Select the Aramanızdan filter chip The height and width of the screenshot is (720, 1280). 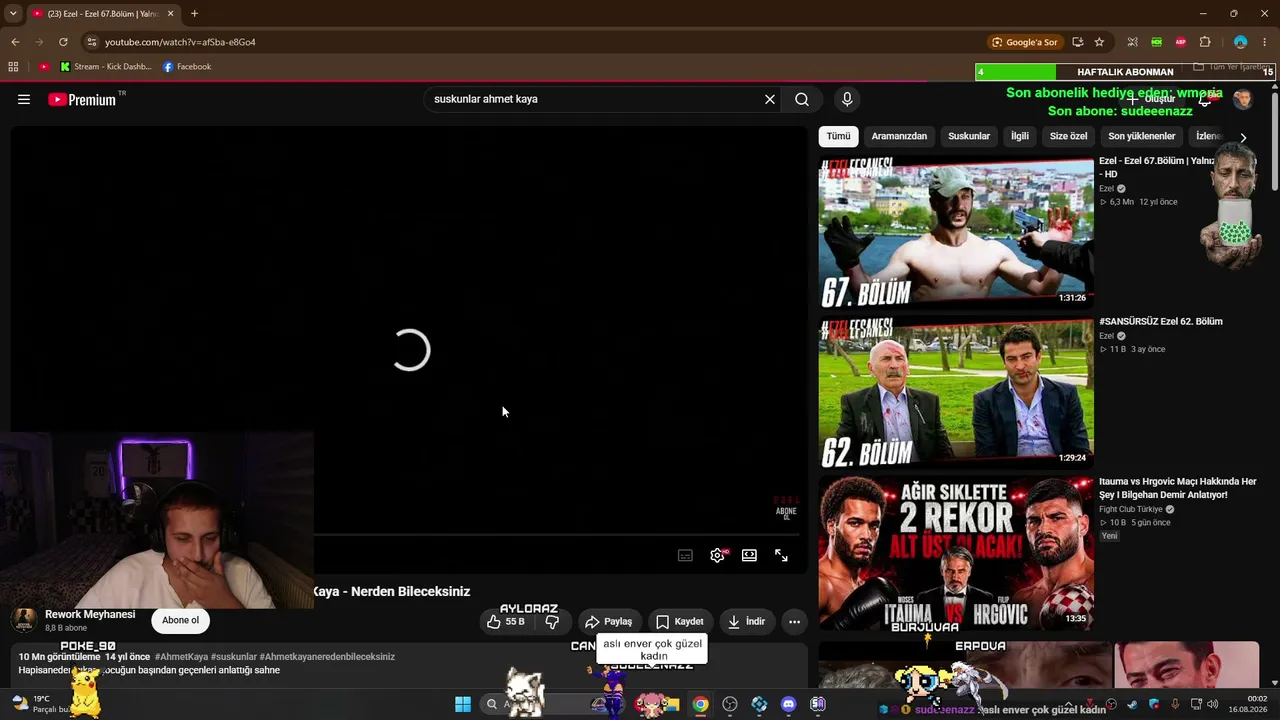pyautogui.click(x=899, y=136)
